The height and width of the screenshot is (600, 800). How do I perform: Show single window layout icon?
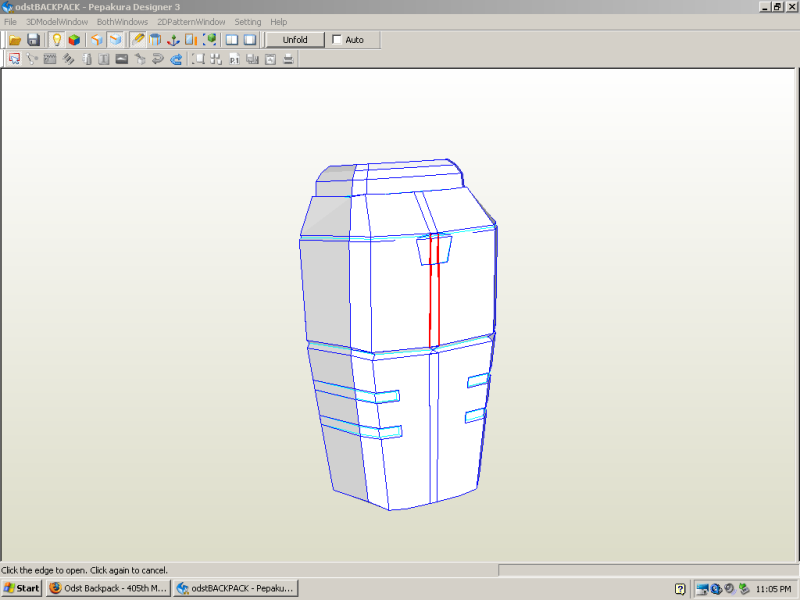pyautogui.click(x=250, y=40)
